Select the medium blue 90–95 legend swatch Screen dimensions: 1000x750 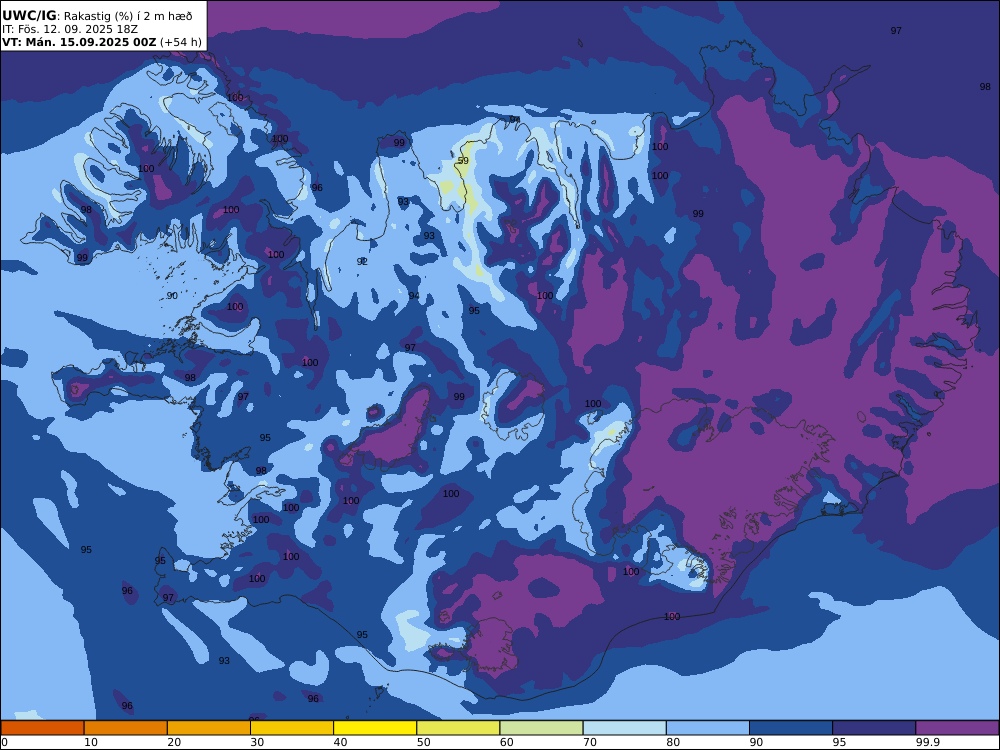[x=791, y=728]
